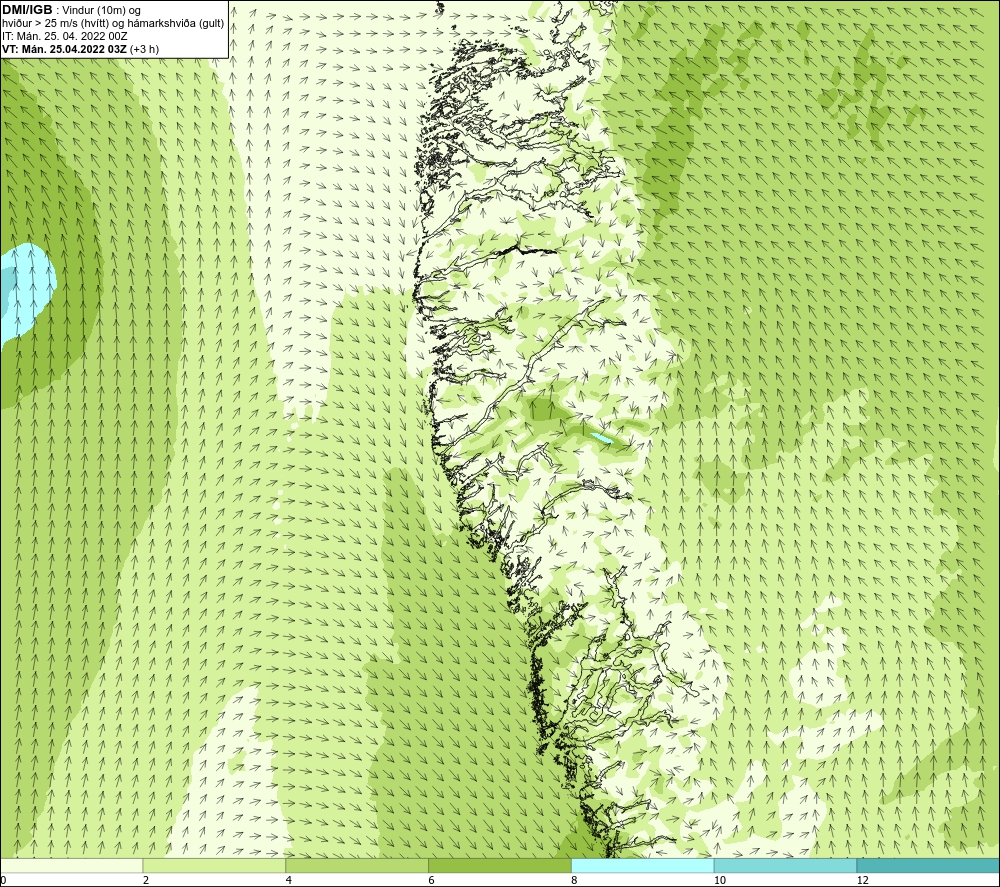Click the legend value '0'
Image resolution: width=1000 pixels, height=887 pixels.
pyautogui.click(x=4, y=880)
